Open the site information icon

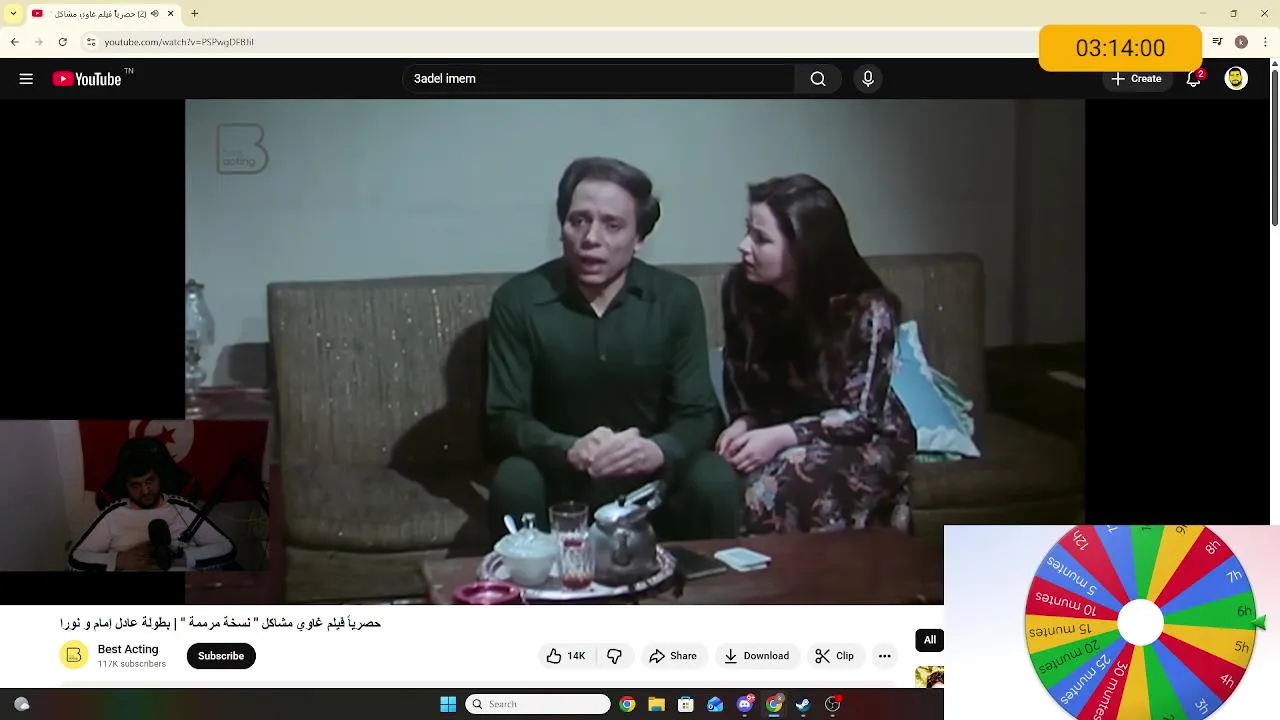pyautogui.click(x=90, y=42)
